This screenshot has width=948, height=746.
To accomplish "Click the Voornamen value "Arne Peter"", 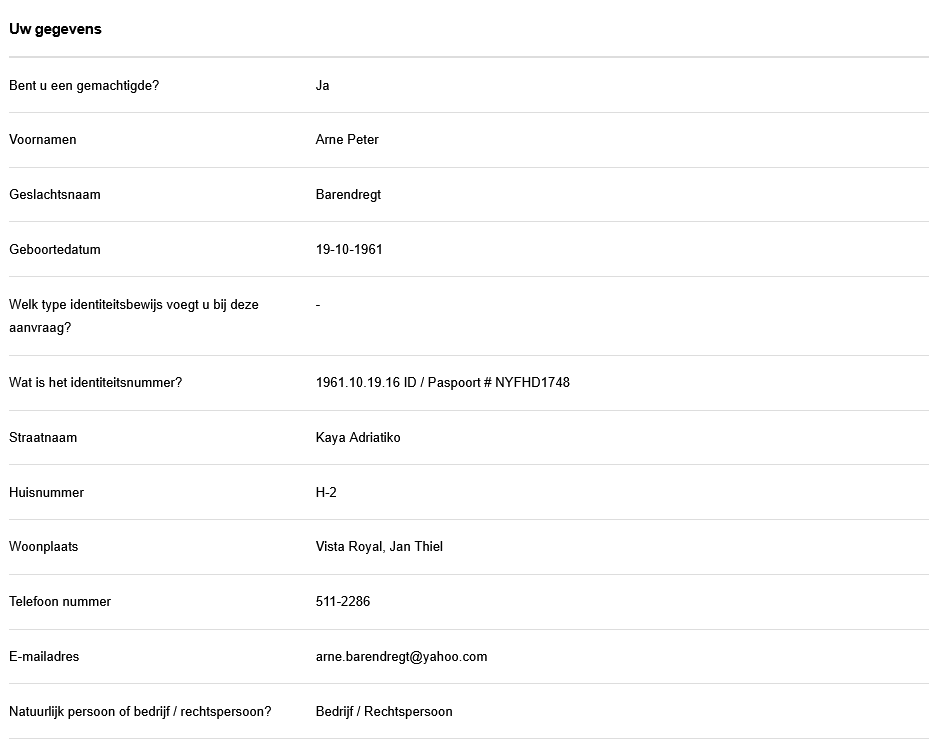I will [x=347, y=140].
